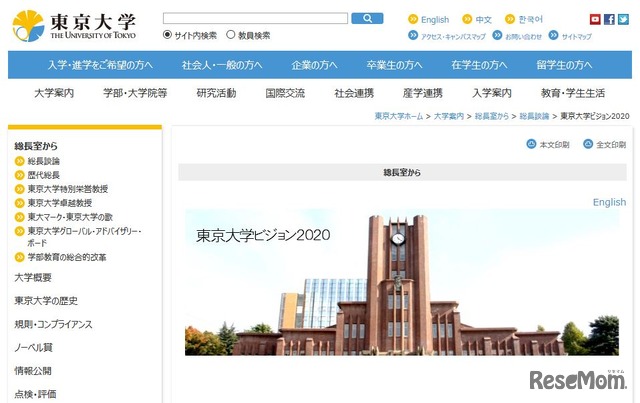640x403 pixels.
Task: Open the 産学連携 navigation item
Action: [x=422, y=93]
